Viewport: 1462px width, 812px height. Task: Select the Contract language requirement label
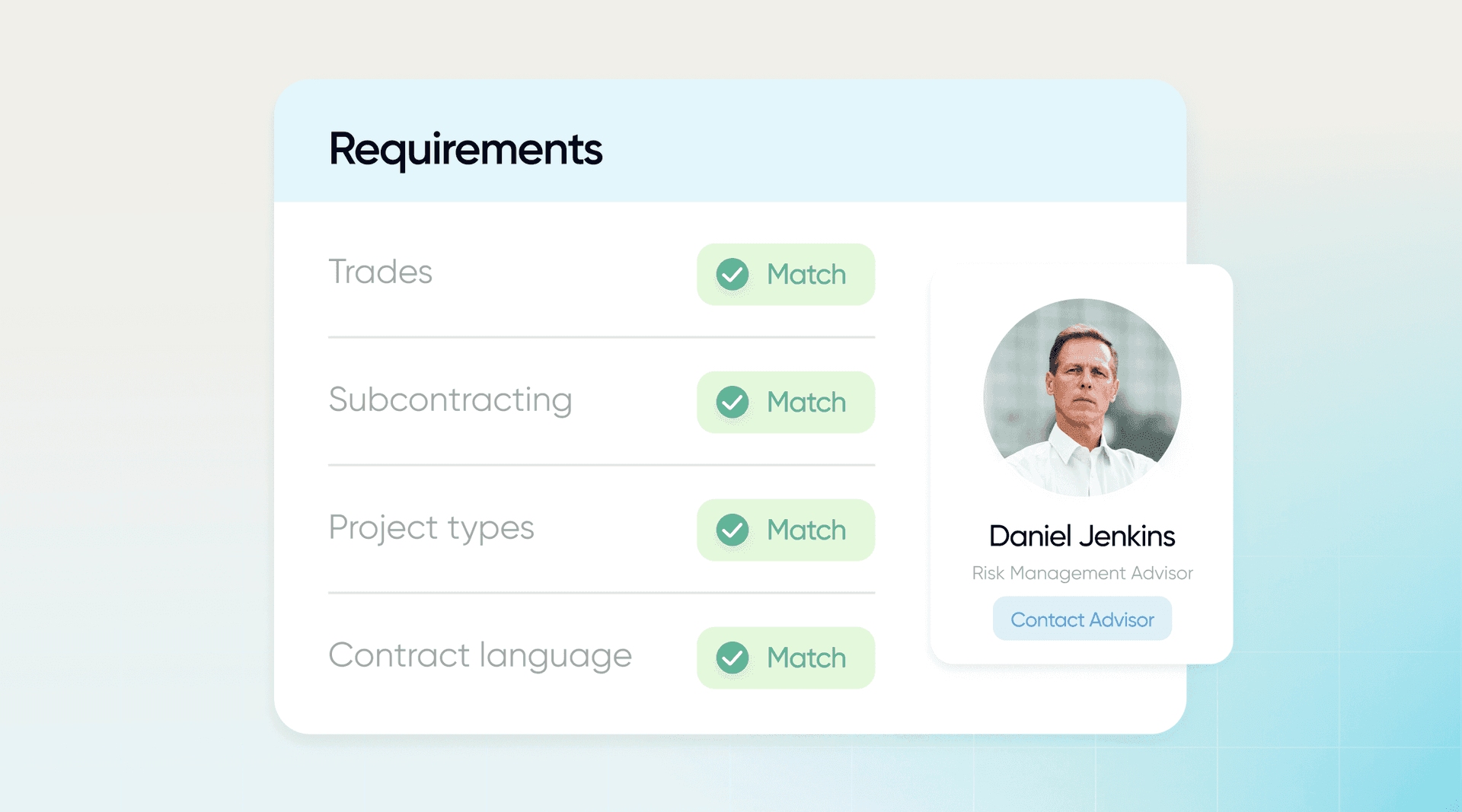[480, 656]
